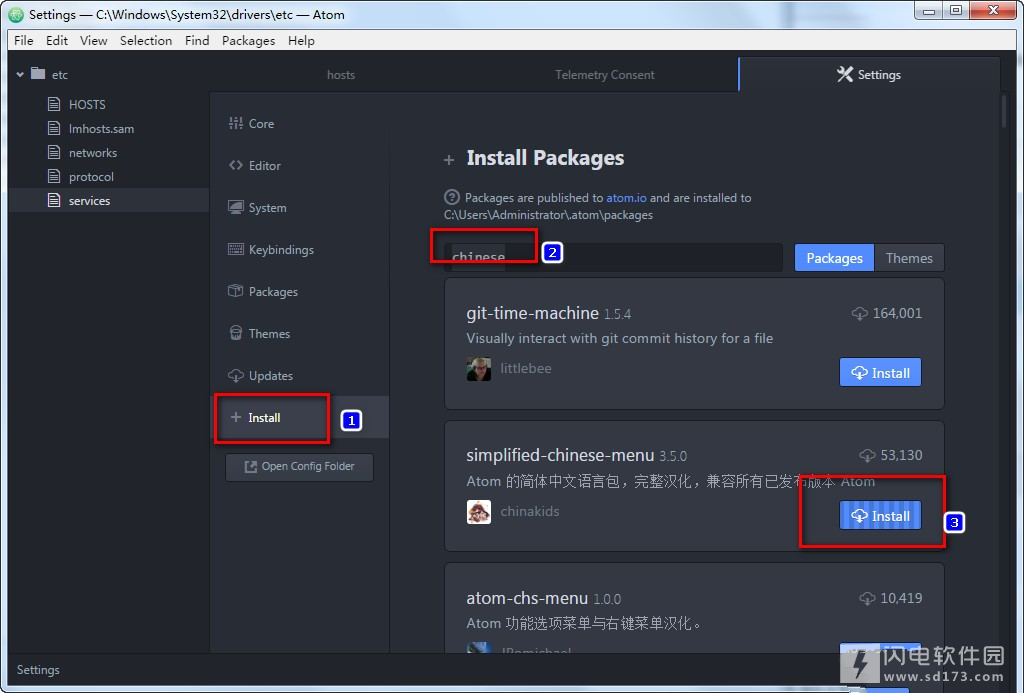
Task: Click the networks file icon
Action: click(x=54, y=152)
